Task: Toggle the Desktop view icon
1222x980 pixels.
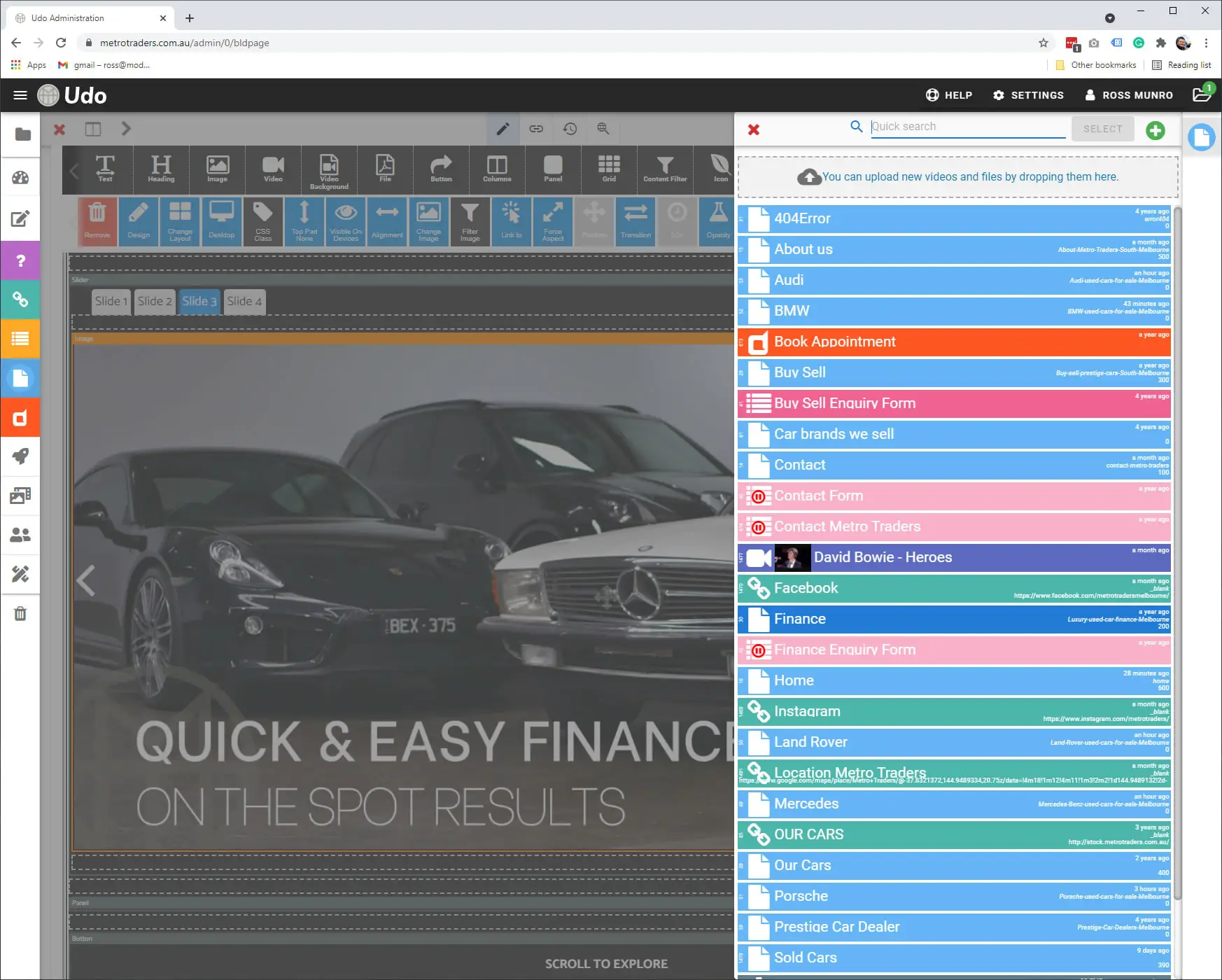Action: pyautogui.click(x=221, y=220)
